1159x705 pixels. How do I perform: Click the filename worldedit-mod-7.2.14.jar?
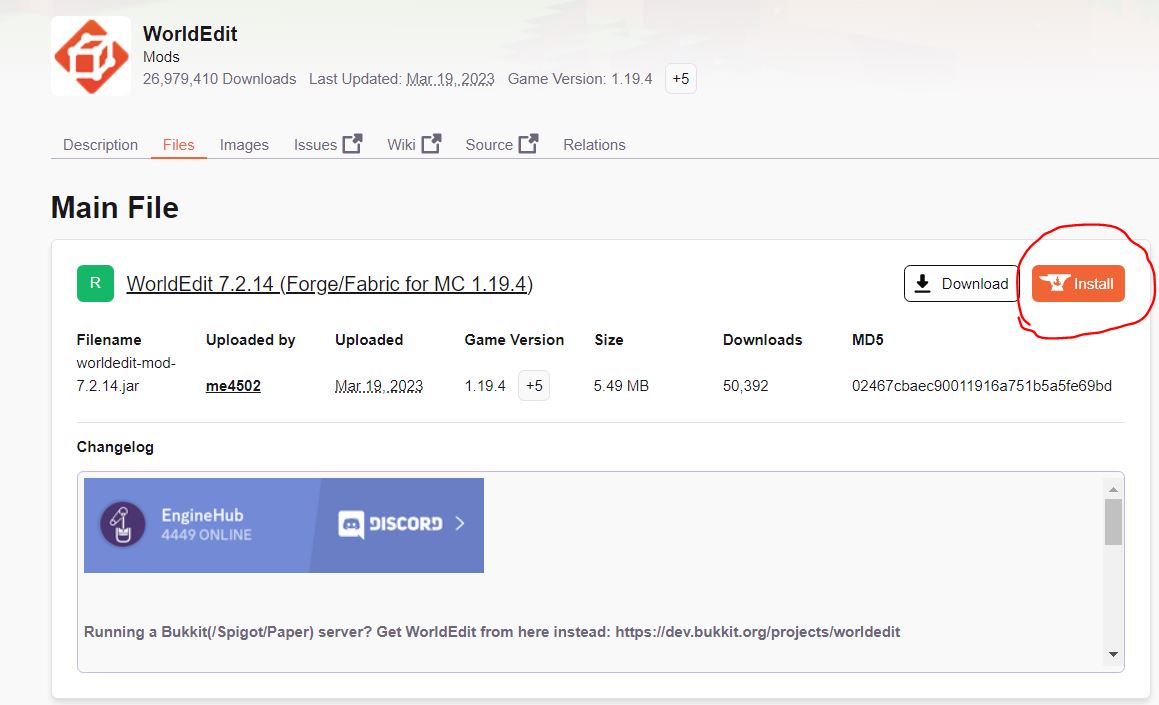(126, 374)
